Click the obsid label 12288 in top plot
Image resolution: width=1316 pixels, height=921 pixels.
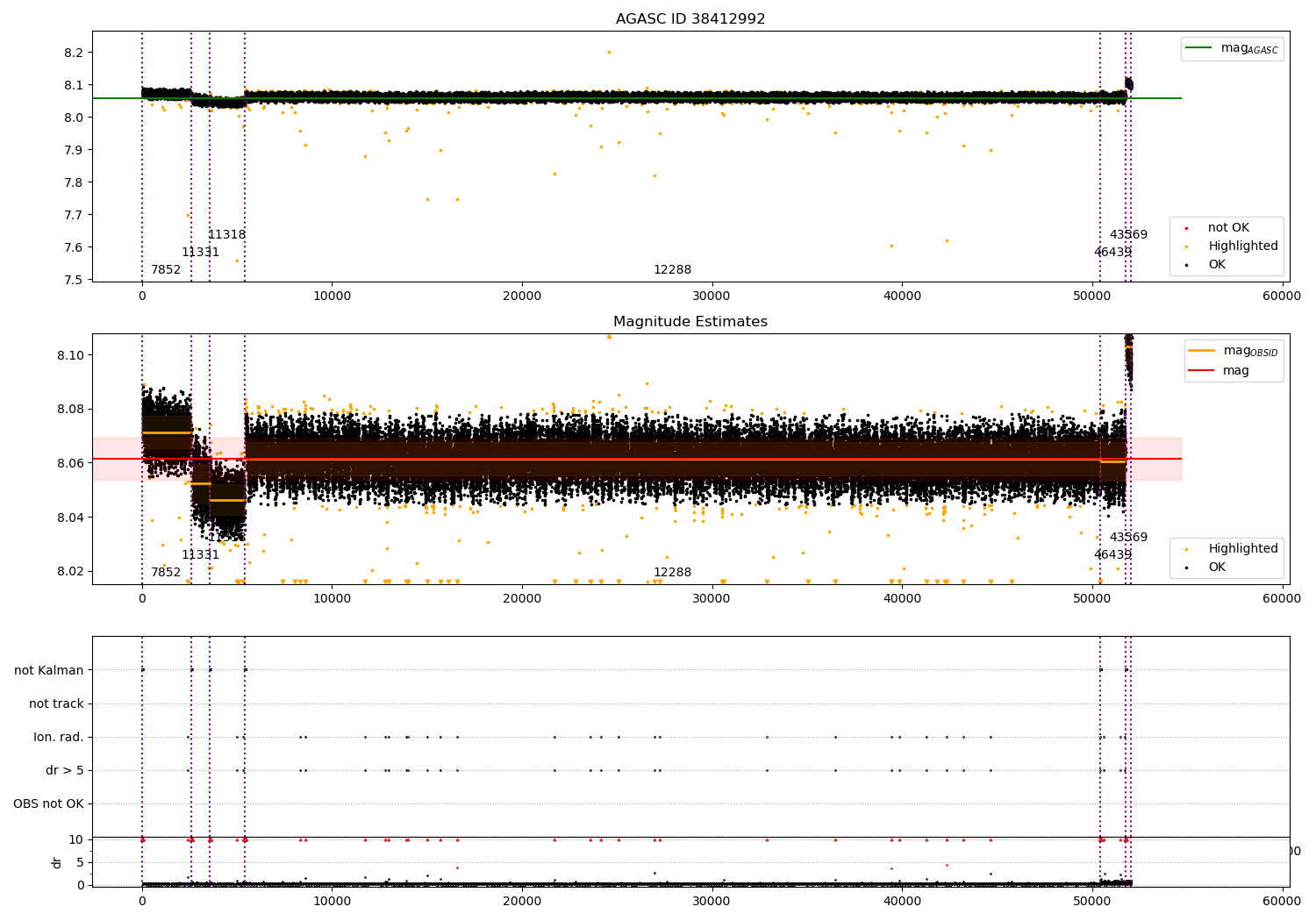tap(672, 270)
